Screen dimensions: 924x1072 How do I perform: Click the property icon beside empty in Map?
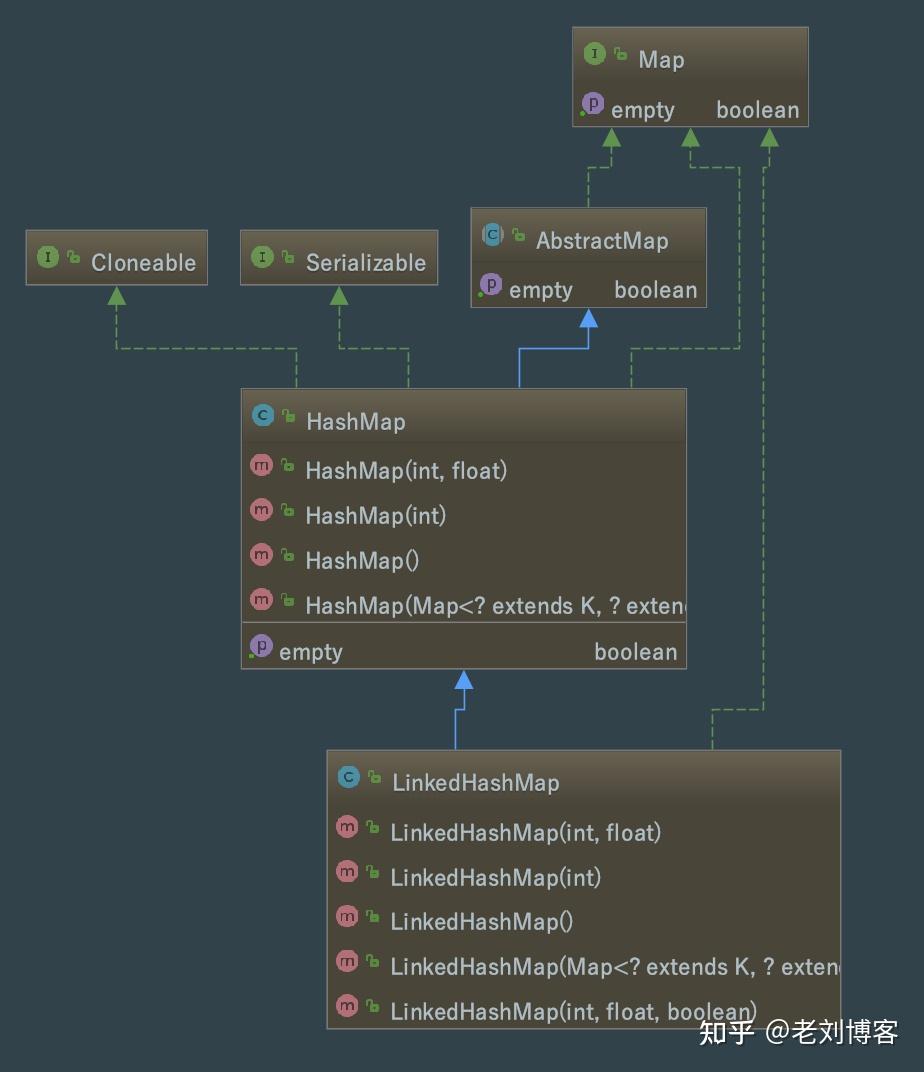tap(594, 104)
